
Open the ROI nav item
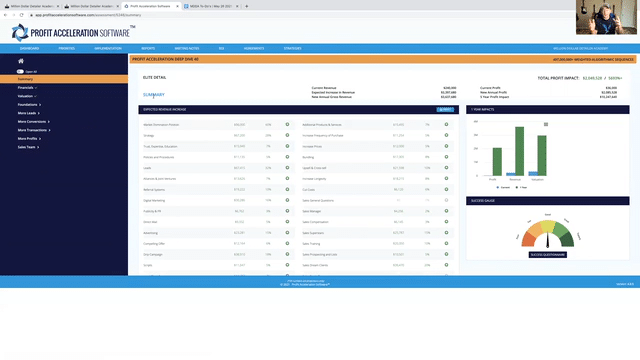click(221, 49)
